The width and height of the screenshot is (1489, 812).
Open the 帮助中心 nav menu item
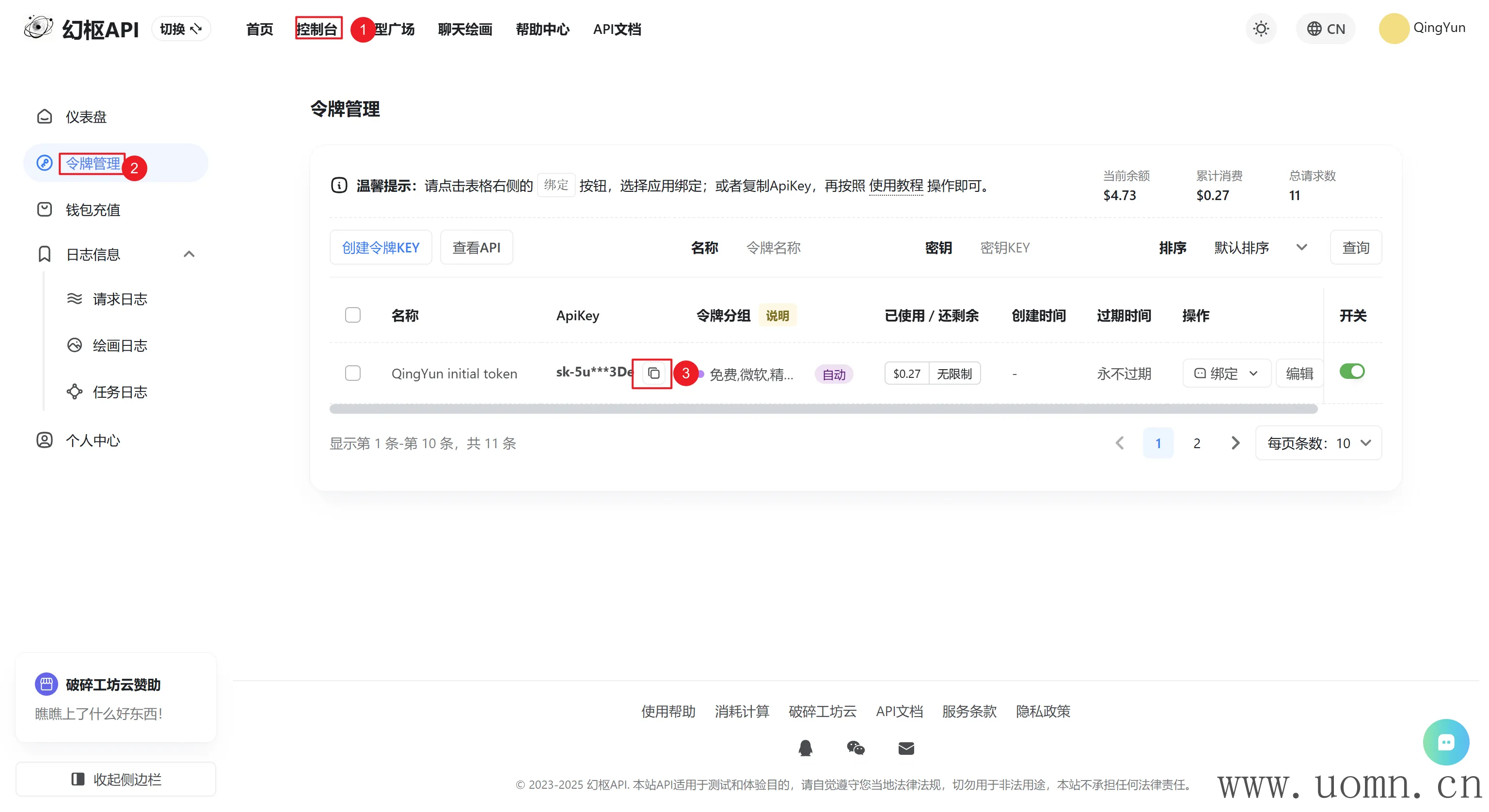[x=542, y=29]
